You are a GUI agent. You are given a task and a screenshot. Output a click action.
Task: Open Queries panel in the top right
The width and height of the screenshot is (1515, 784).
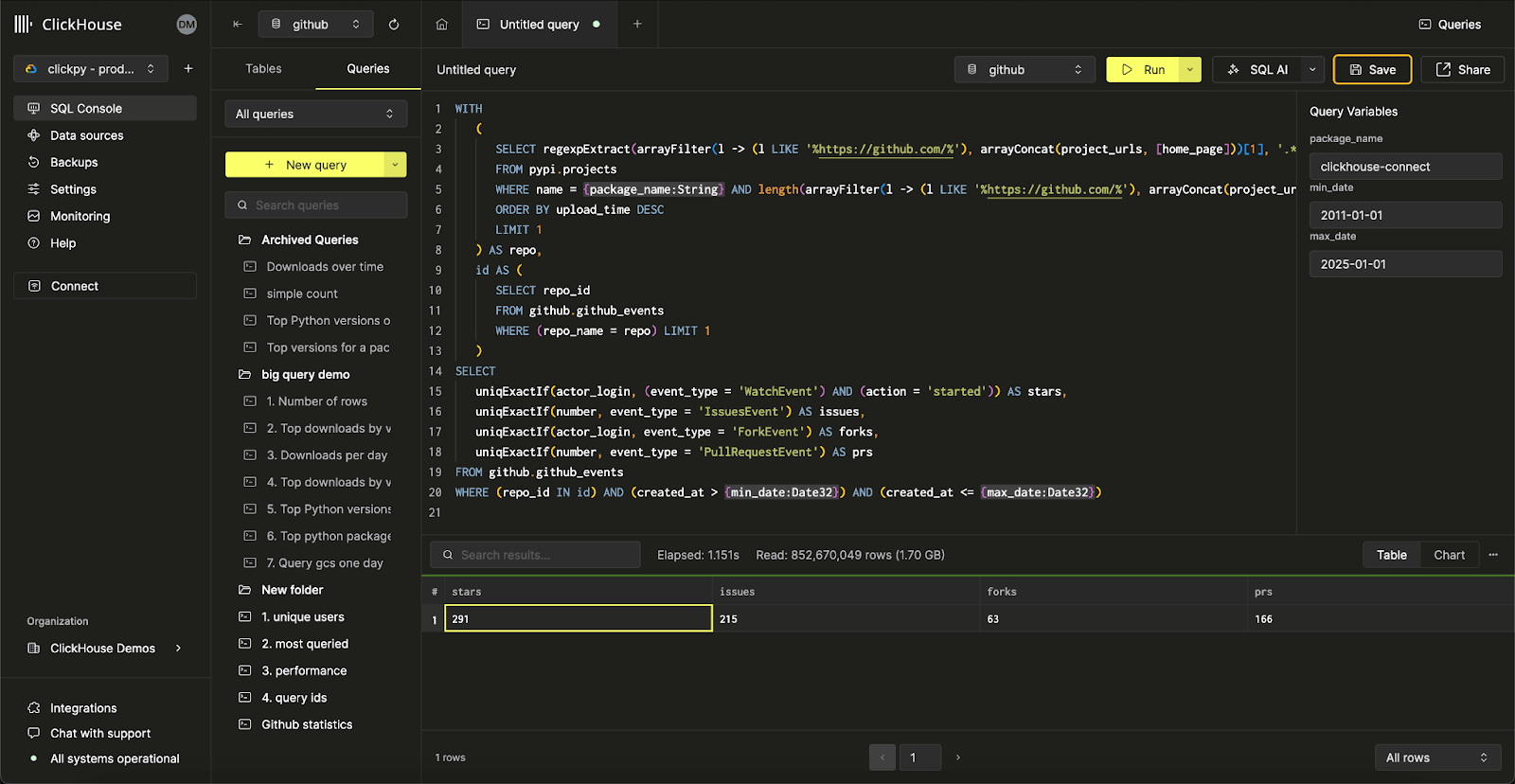pyautogui.click(x=1450, y=25)
